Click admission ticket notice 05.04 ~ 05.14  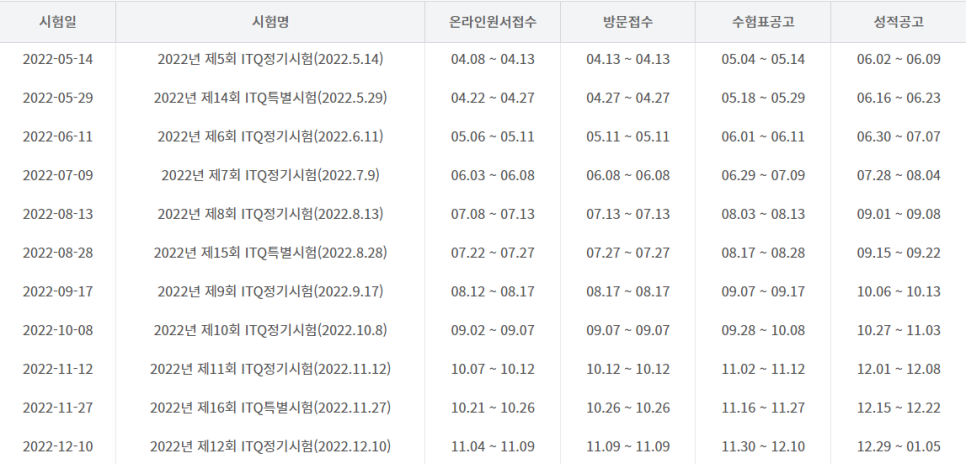pos(763,59)
